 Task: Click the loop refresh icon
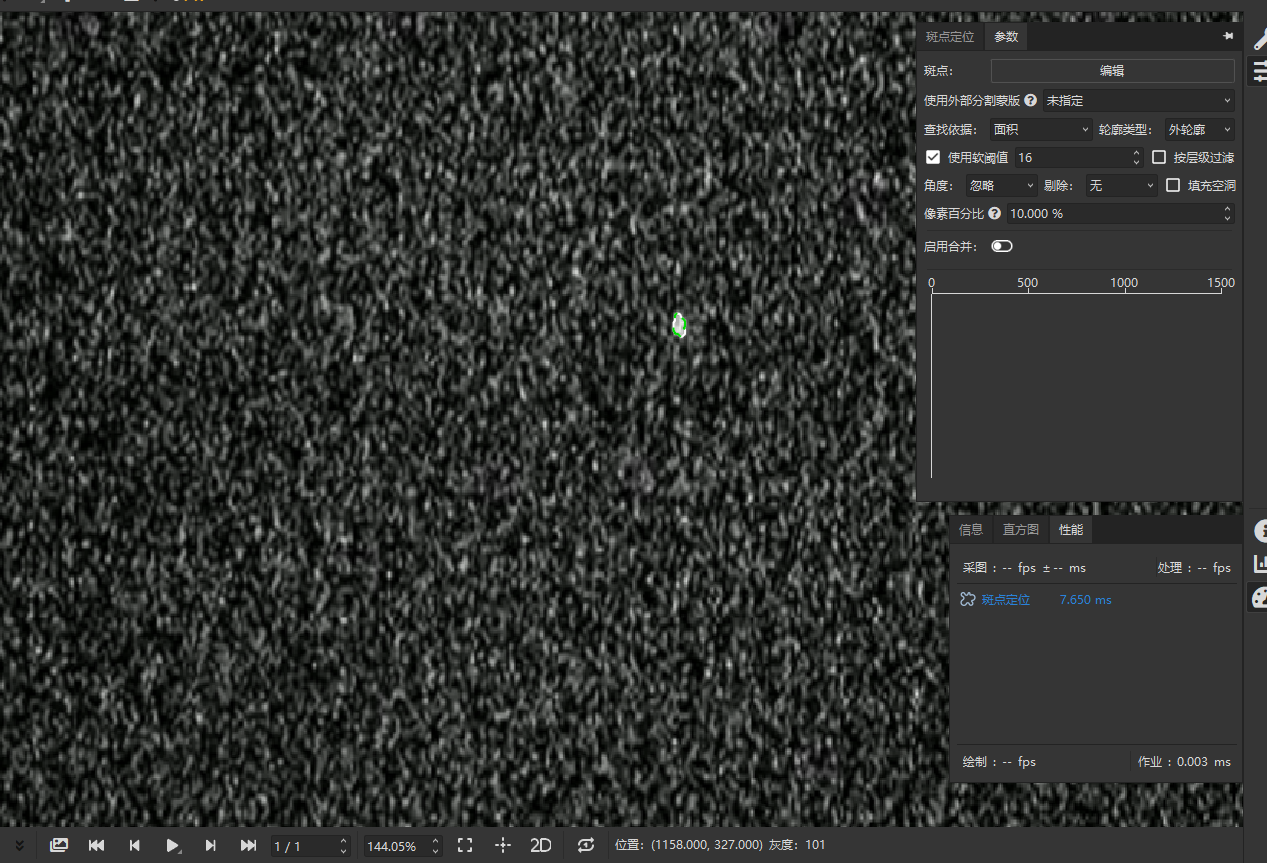(x=586, y=845)
